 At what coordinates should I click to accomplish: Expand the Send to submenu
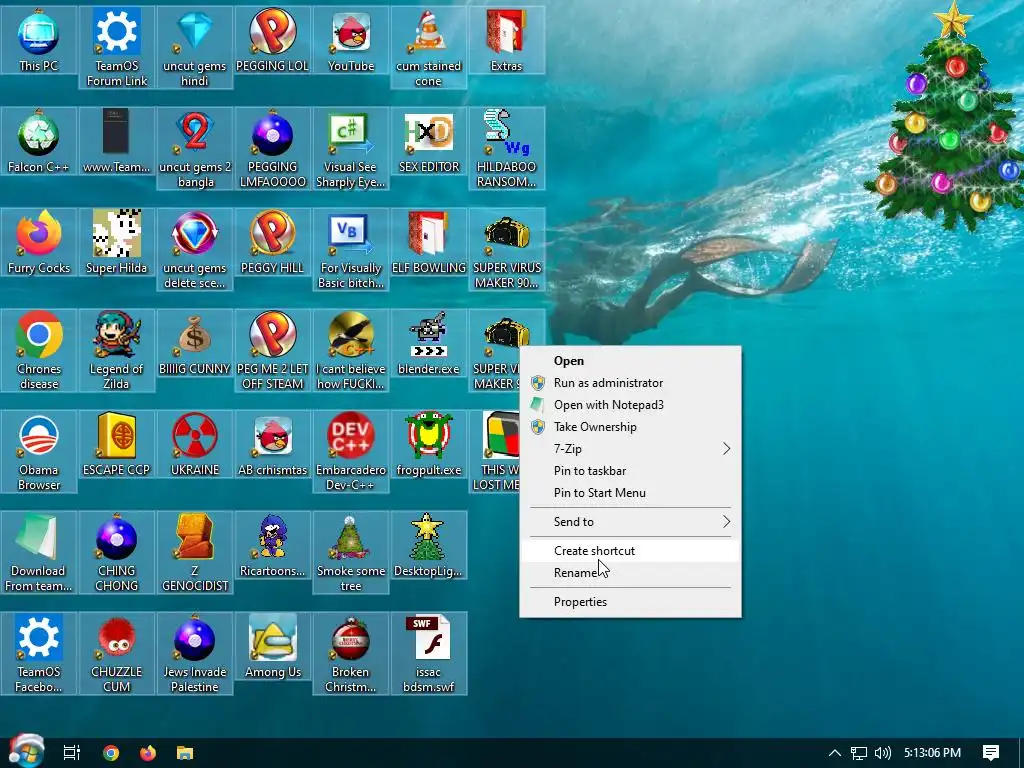click(630, 522)
